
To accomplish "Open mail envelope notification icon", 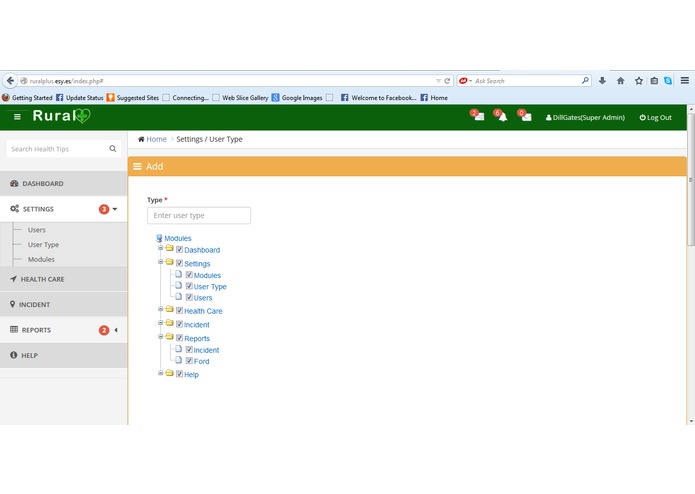I will coord(524,115).
